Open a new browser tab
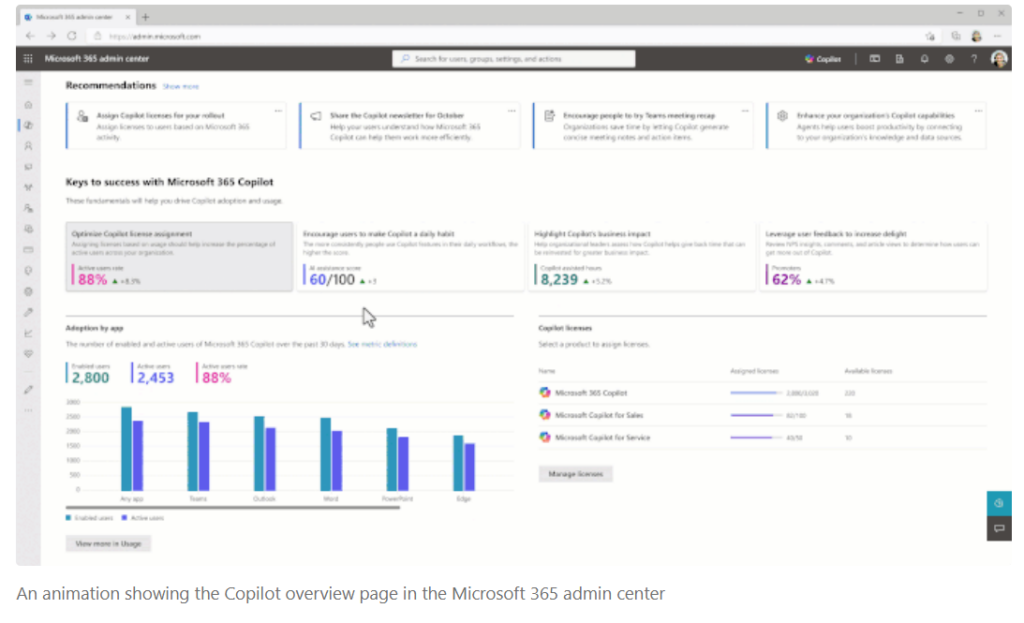The height and width of the screenshot is (623, 1024). point(146,17)
